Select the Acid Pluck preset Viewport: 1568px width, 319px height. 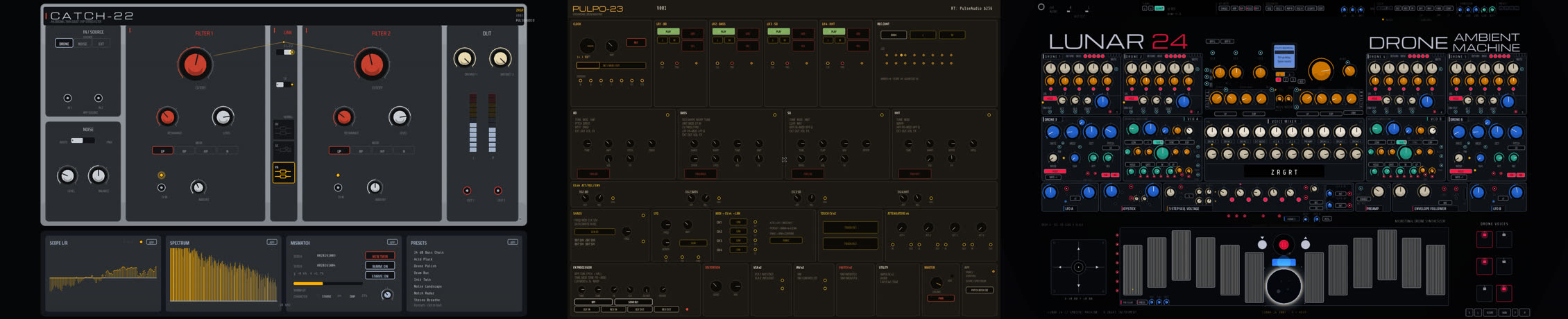(423, 259)
